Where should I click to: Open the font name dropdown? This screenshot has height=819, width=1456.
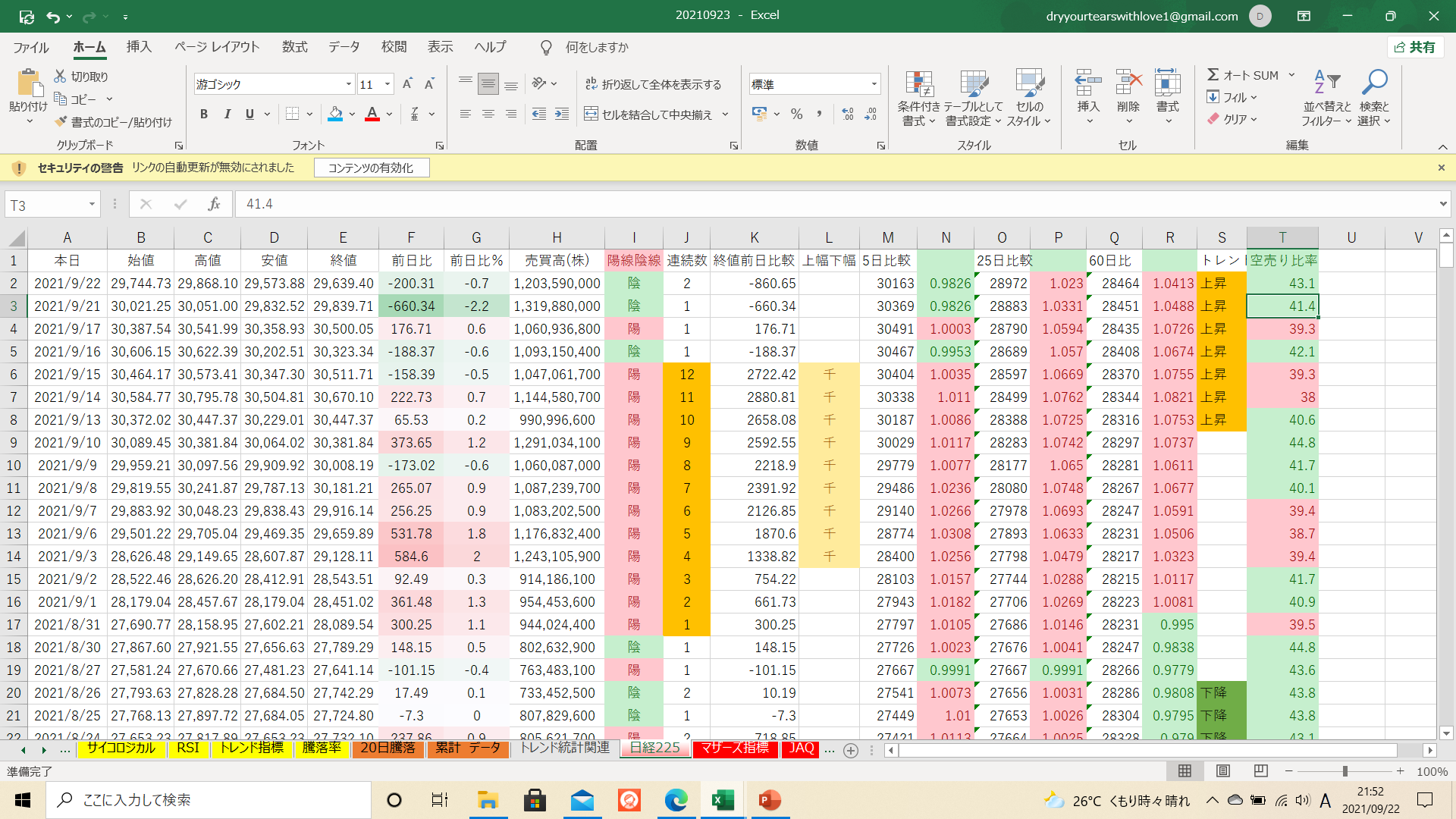349,84
